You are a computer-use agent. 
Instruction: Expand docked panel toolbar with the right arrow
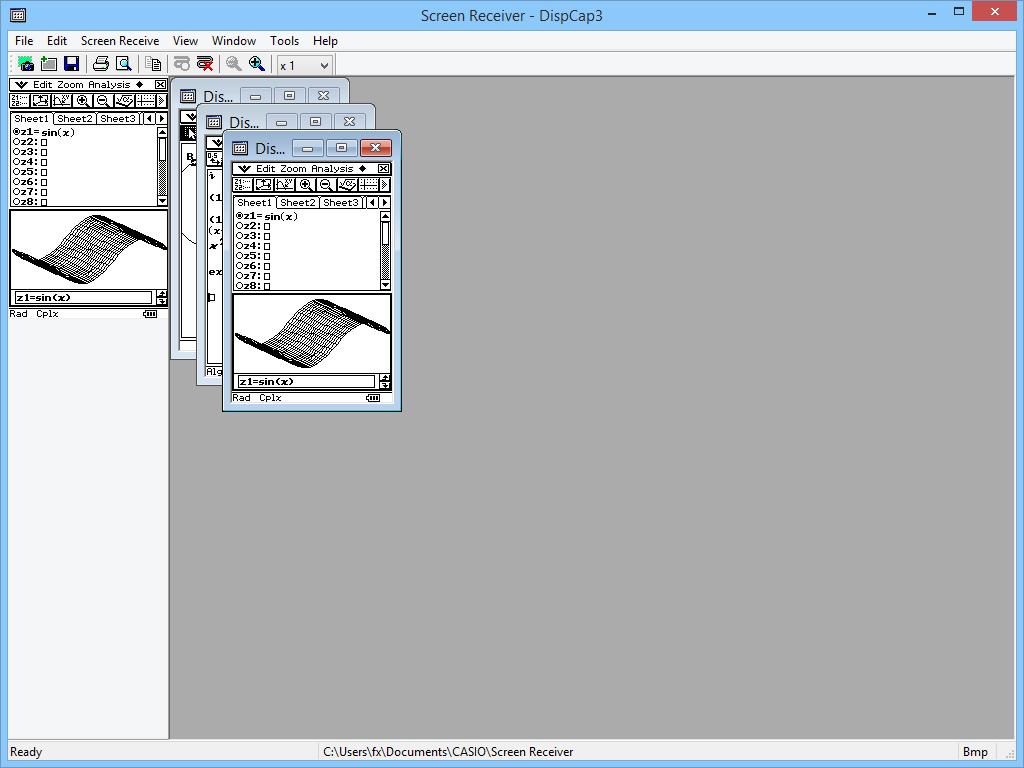click(x=161, y=101)
